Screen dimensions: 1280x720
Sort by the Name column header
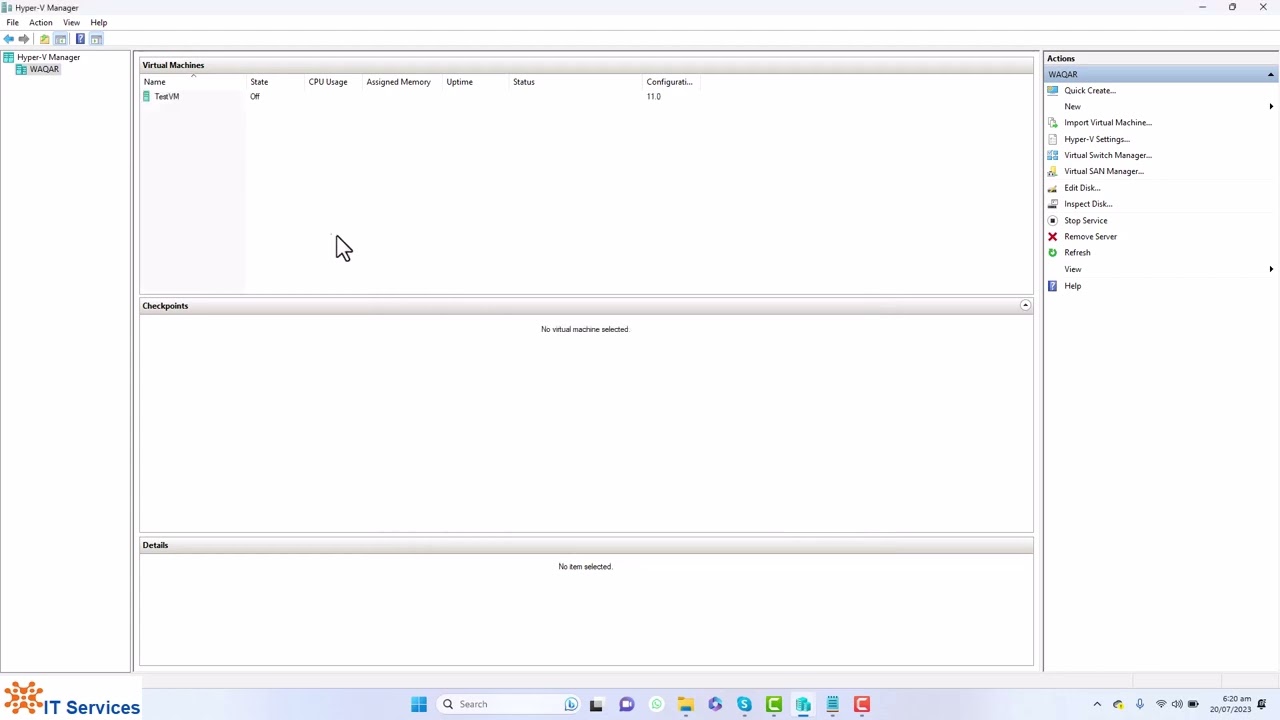click(x=193, y=82)
